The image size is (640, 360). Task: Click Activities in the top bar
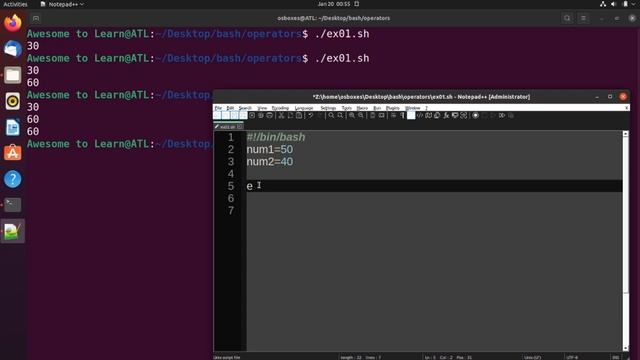tap(15, 4)
